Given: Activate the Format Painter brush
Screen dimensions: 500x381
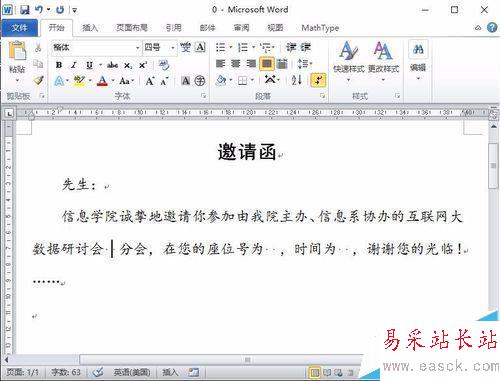Looking at the screenshot, I should point(39,80).
